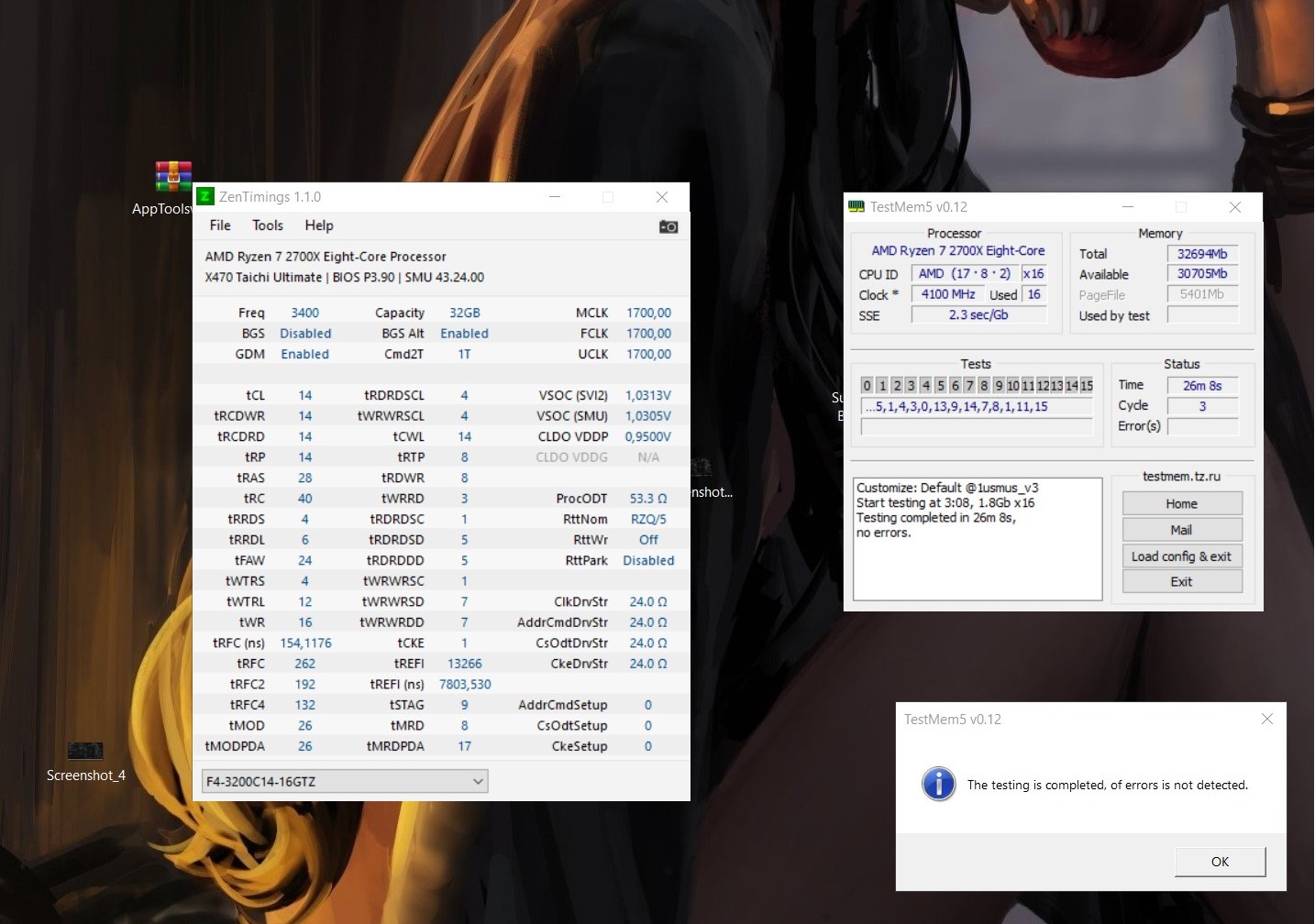Open the File menu in ZenTimings
Screen dimensions: 1315x924
click(220, 225)
